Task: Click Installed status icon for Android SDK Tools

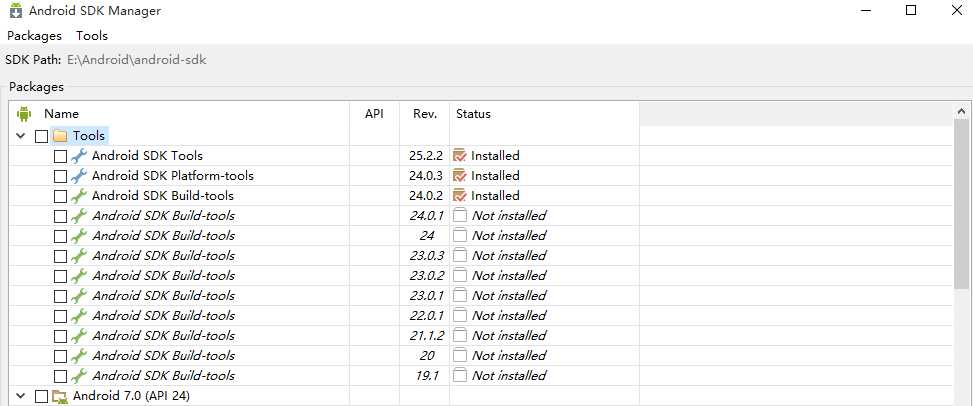Action: point(460,155)
